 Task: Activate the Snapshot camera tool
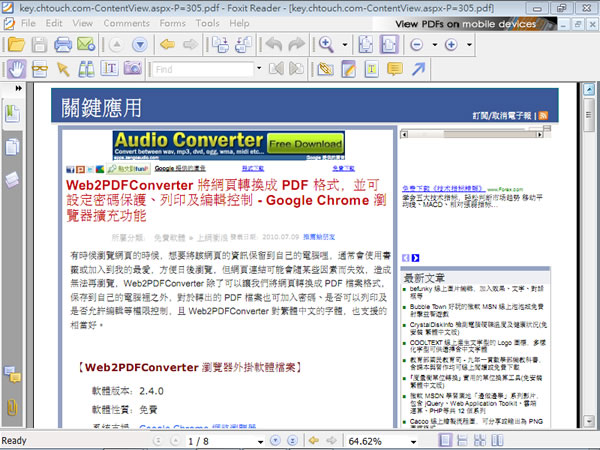pyautogui.click(x=133, y=69)
